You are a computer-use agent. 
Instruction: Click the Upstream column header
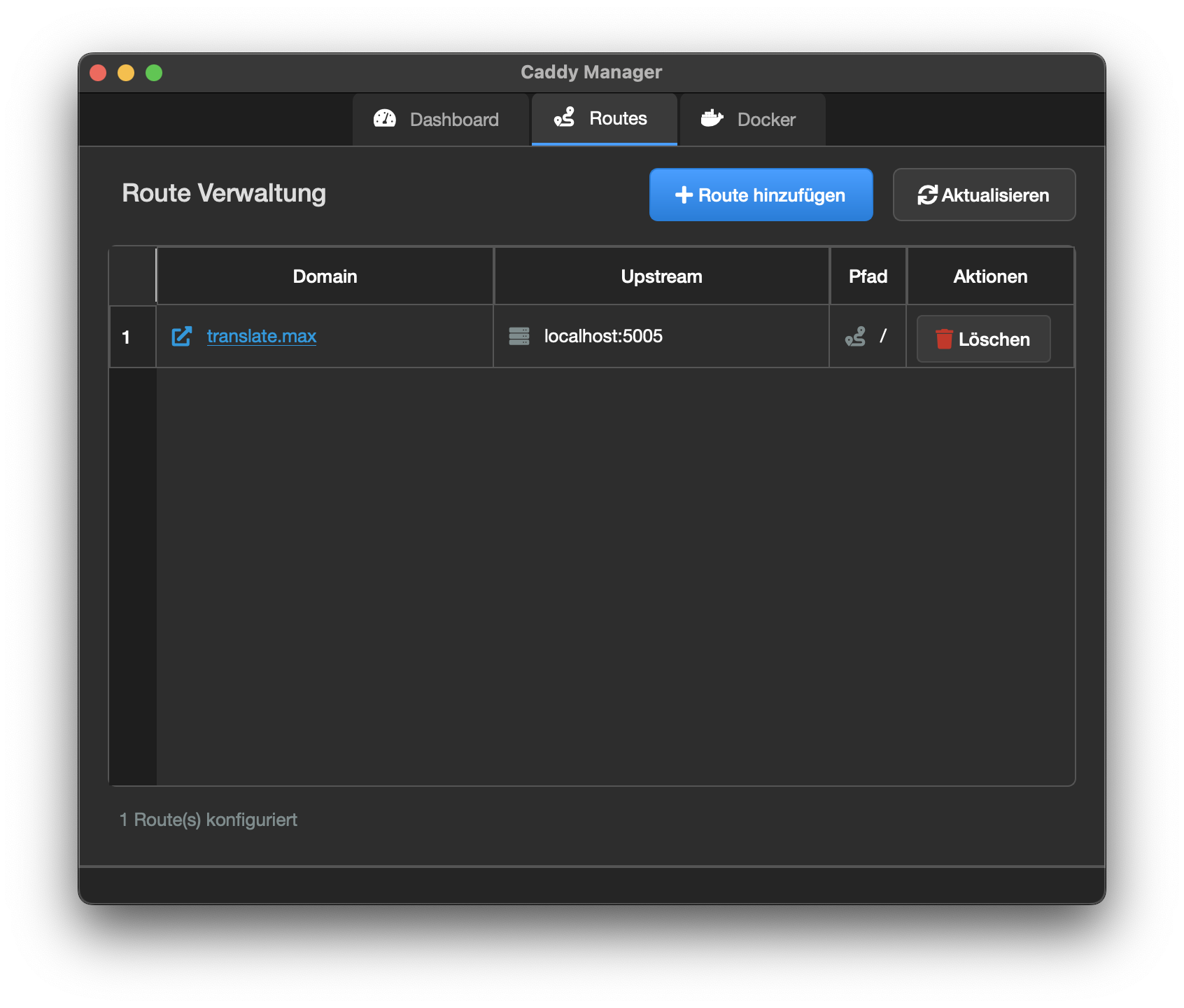click(x=661, y=276)
